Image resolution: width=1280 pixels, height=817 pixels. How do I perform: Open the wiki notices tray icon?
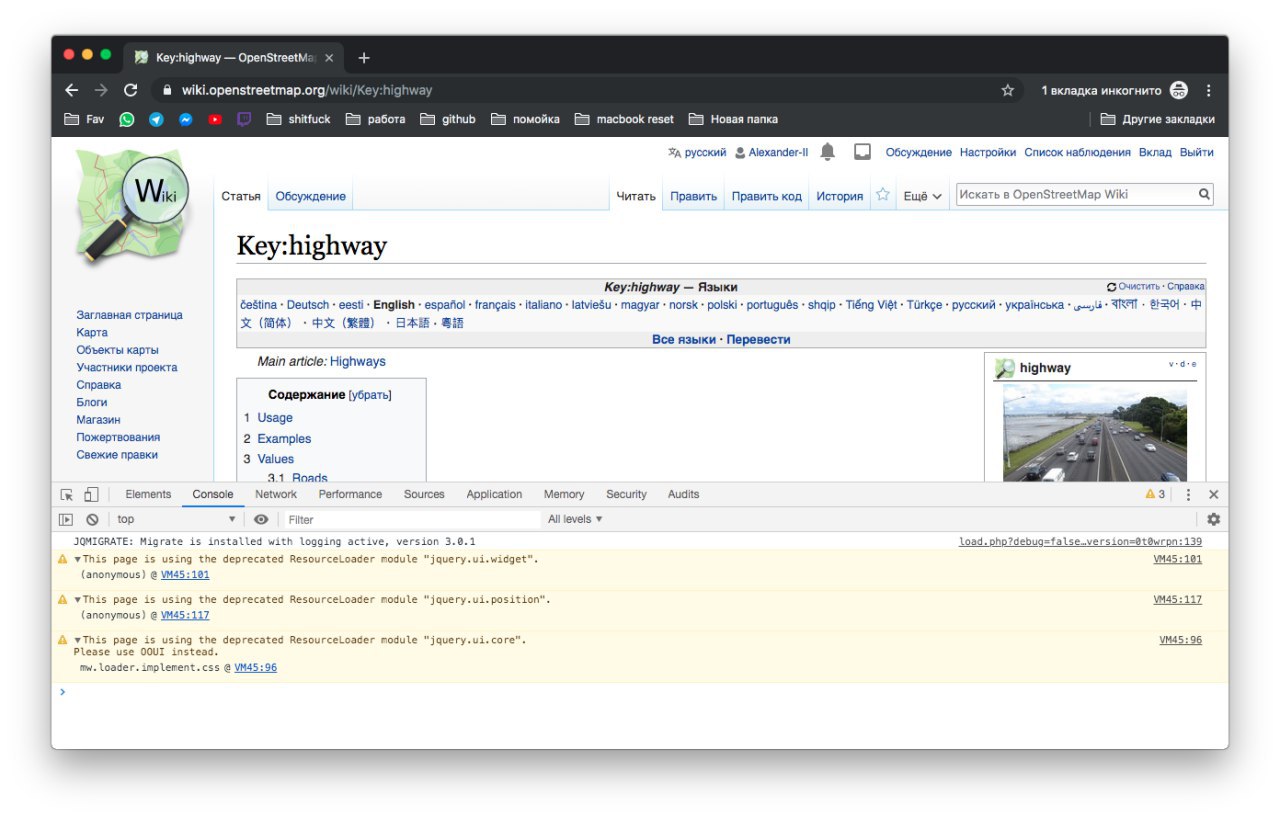pyautogui.click(x=862, y=152)
